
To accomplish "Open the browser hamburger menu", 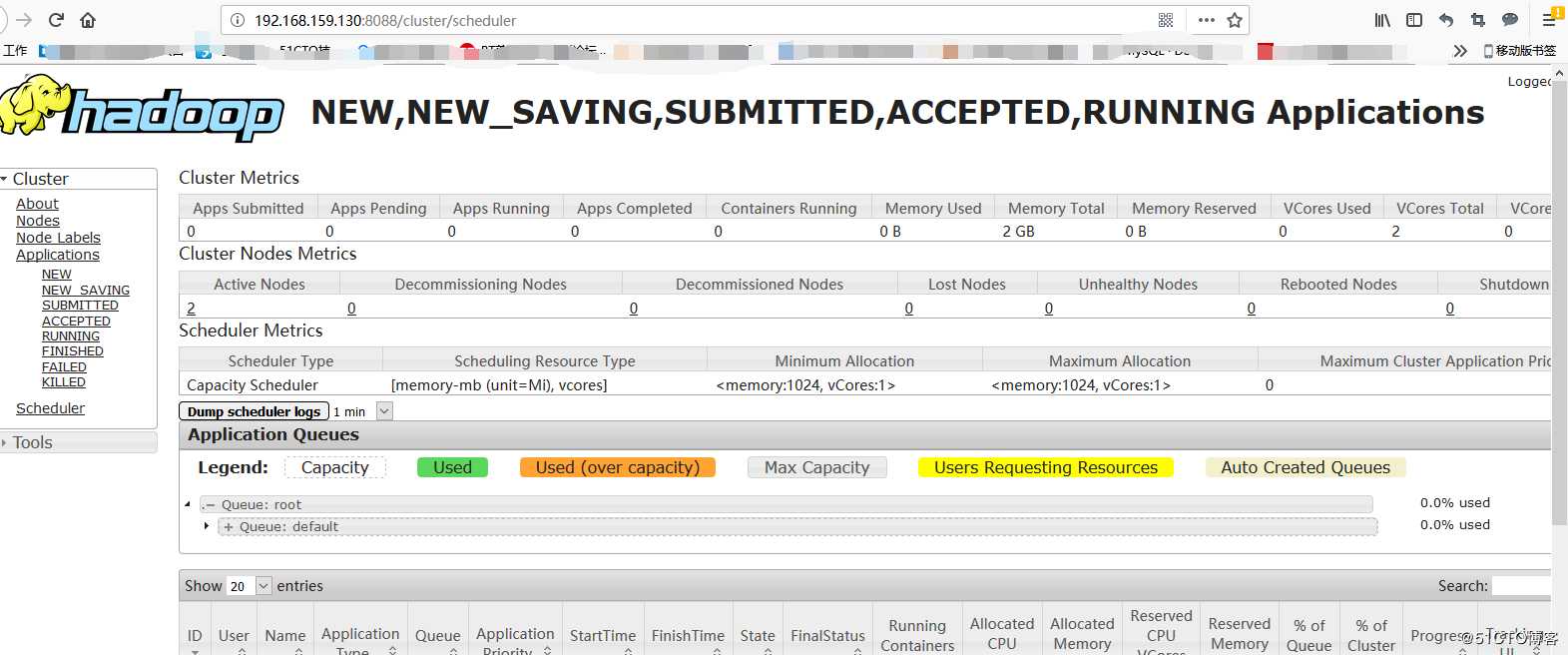I will tap(1550, 19).
